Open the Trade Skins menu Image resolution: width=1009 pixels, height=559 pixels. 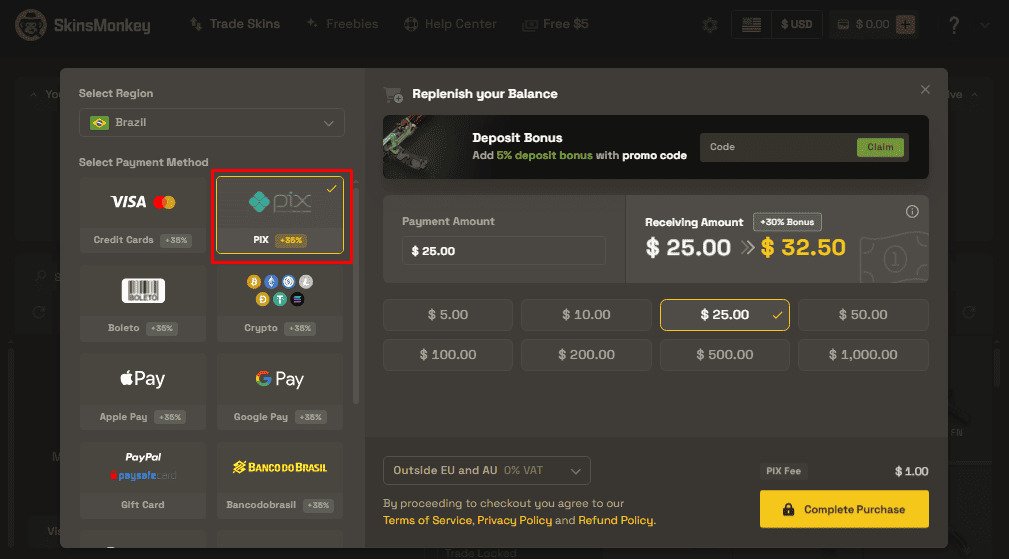pyautogui.click(x=235, y=24)
